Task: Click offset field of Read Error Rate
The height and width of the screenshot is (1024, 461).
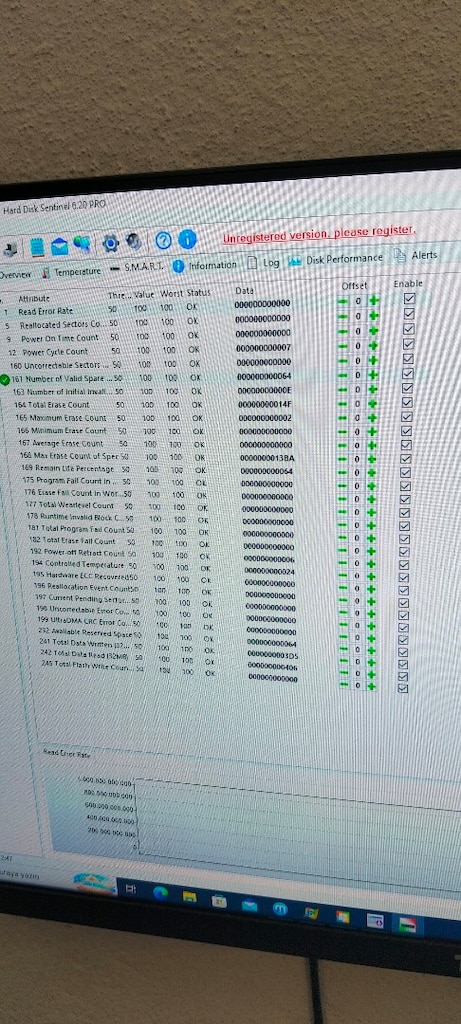Action: (358, 301)
